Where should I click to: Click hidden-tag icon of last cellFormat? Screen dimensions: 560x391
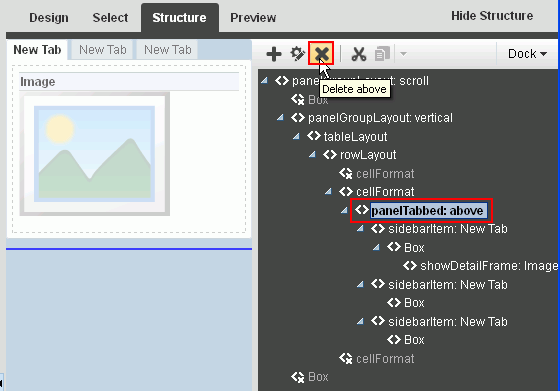click(346, 358)
